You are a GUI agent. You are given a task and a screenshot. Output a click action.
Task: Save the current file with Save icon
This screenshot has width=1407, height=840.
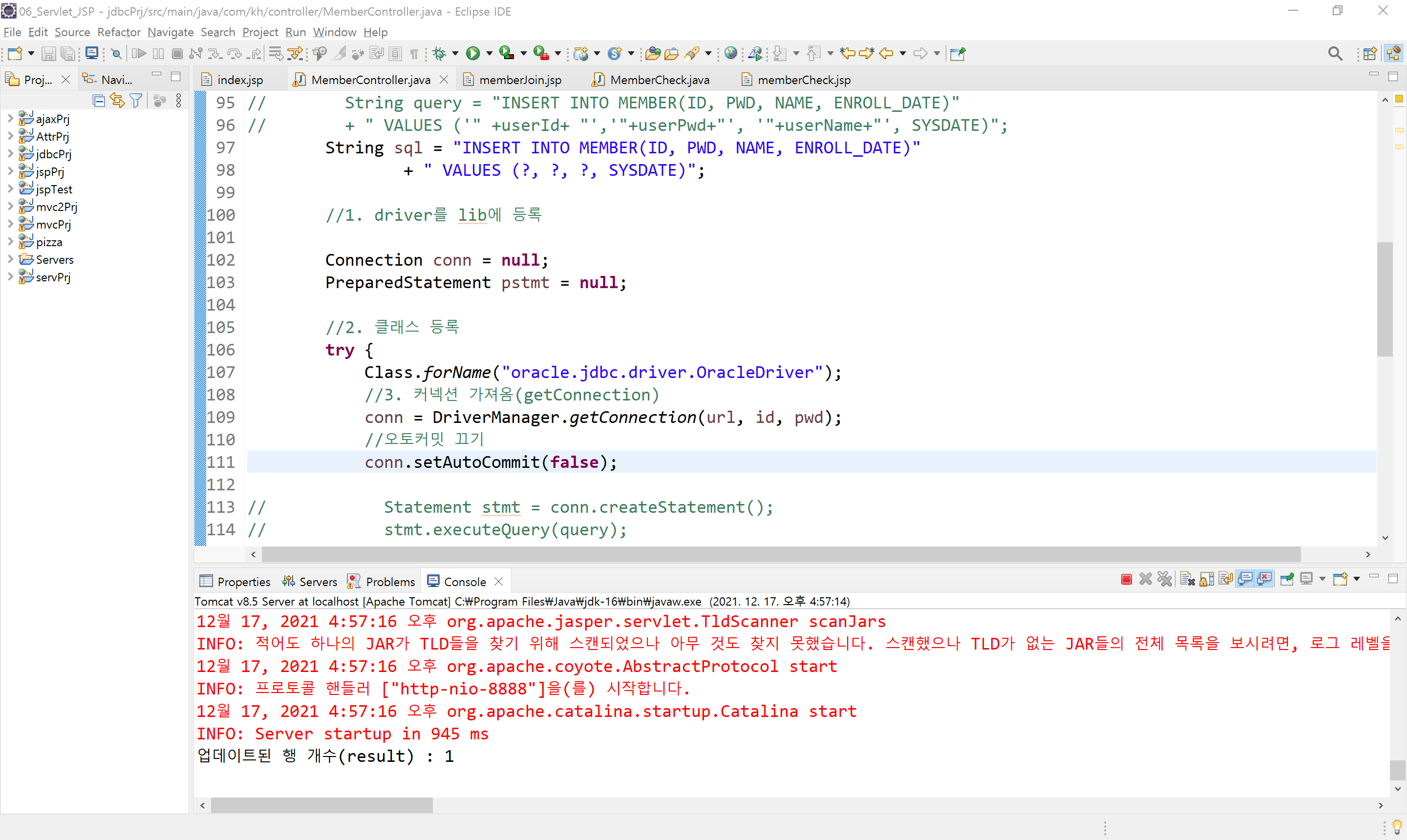(x=49, y=54)
